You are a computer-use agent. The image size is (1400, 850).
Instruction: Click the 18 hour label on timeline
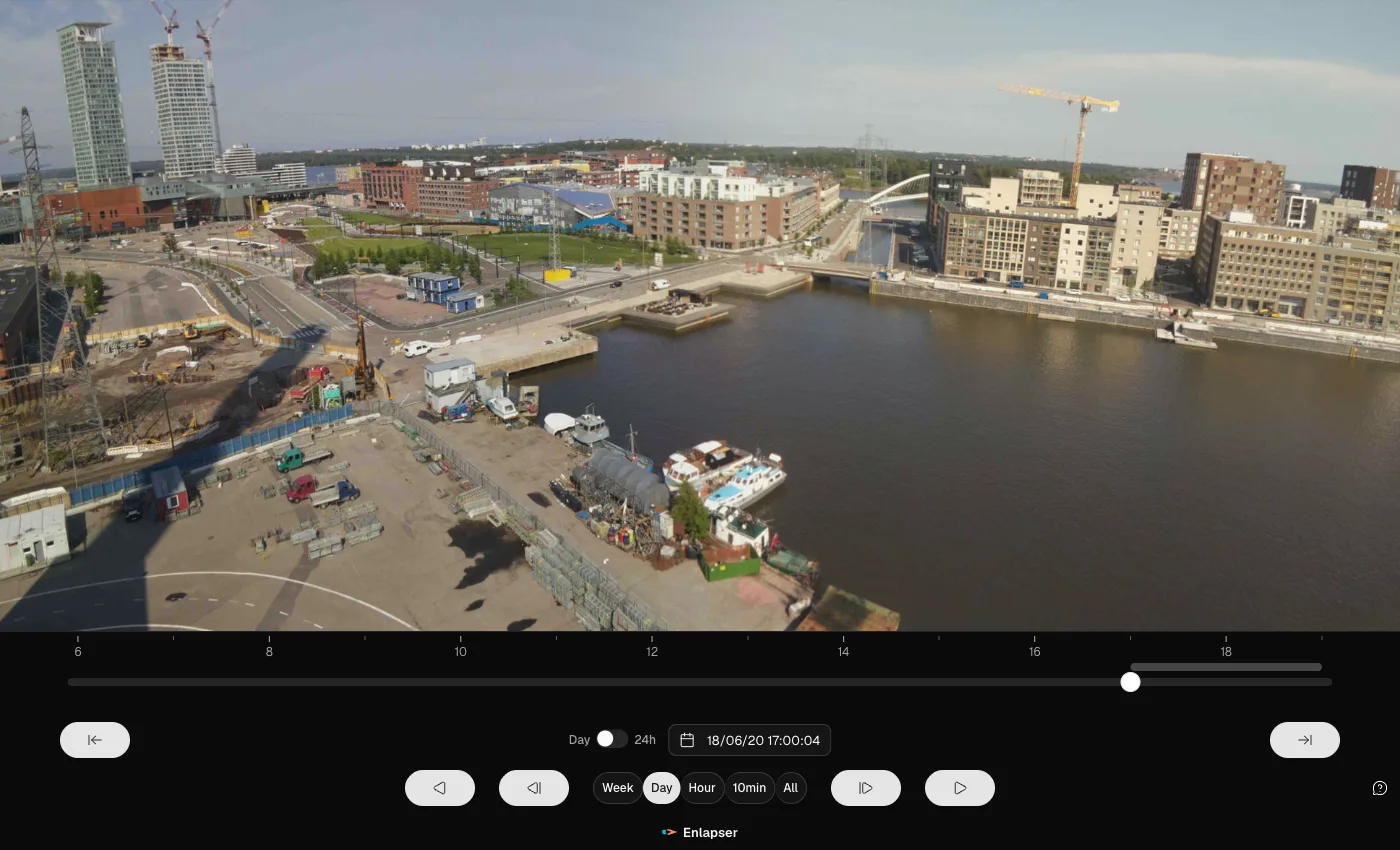[x=1226, y=652]
